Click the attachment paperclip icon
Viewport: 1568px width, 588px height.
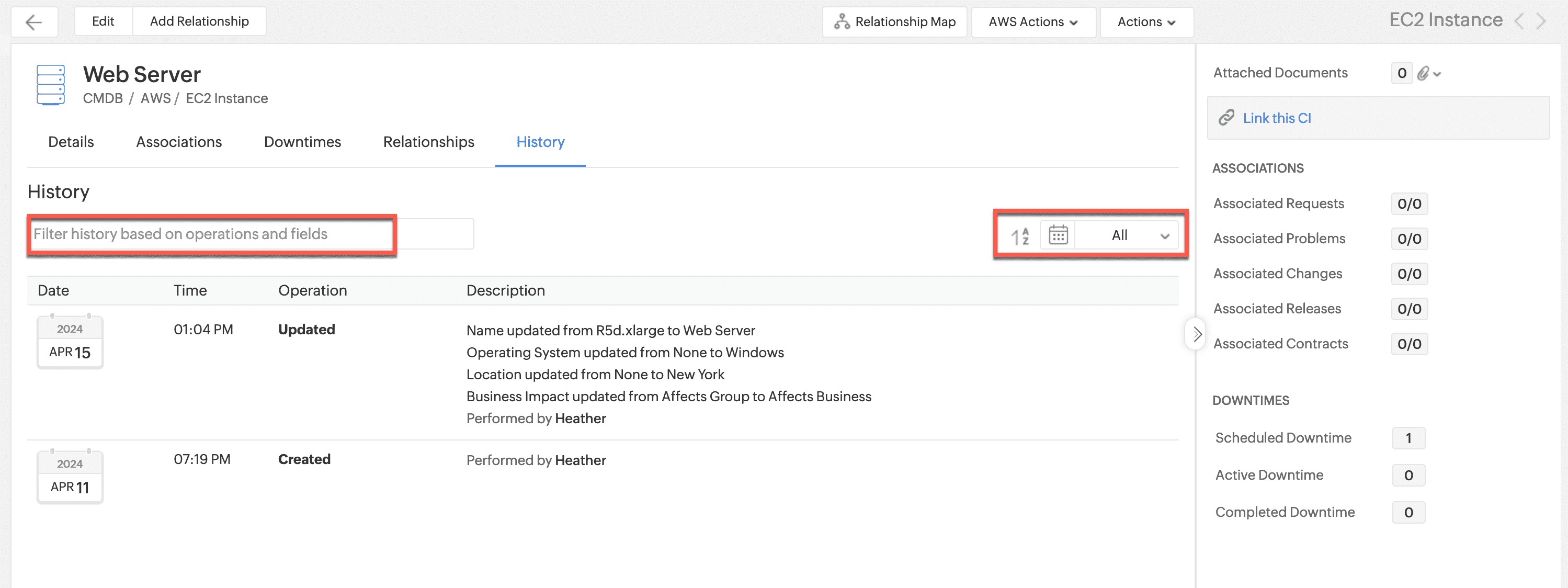[1423, 74]
